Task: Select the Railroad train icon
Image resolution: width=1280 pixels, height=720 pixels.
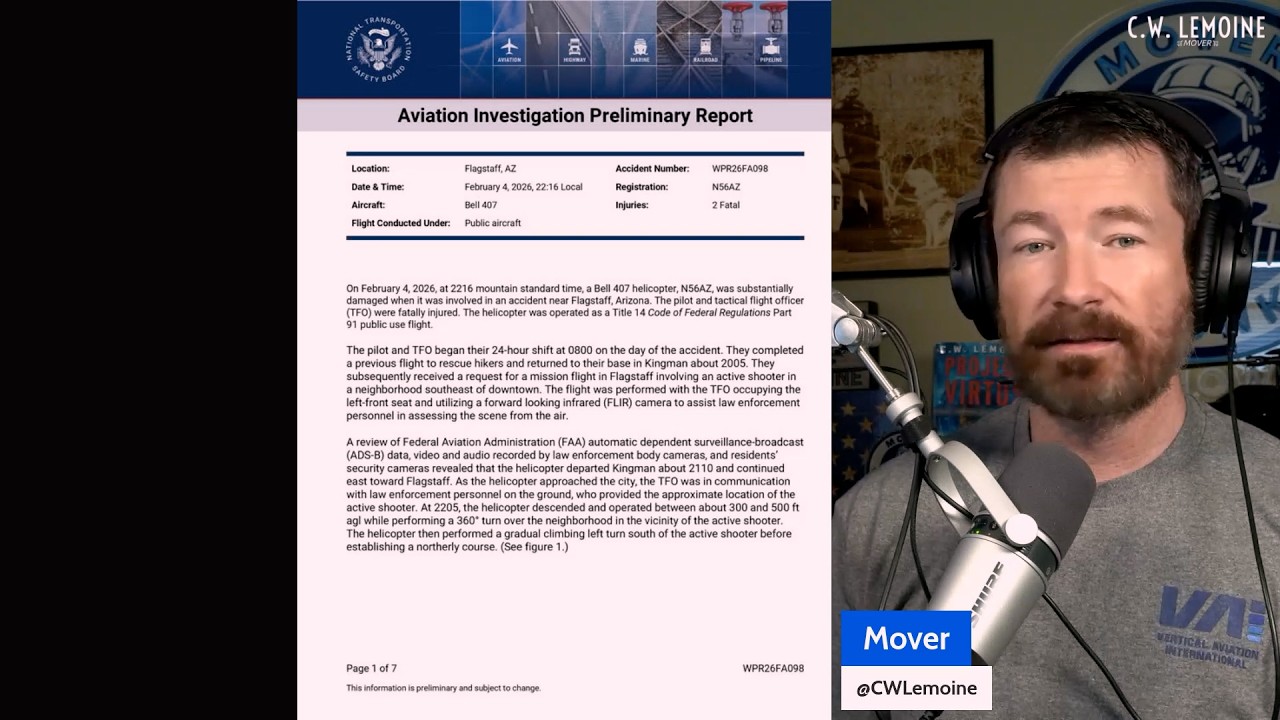Action: pos(706,50)
